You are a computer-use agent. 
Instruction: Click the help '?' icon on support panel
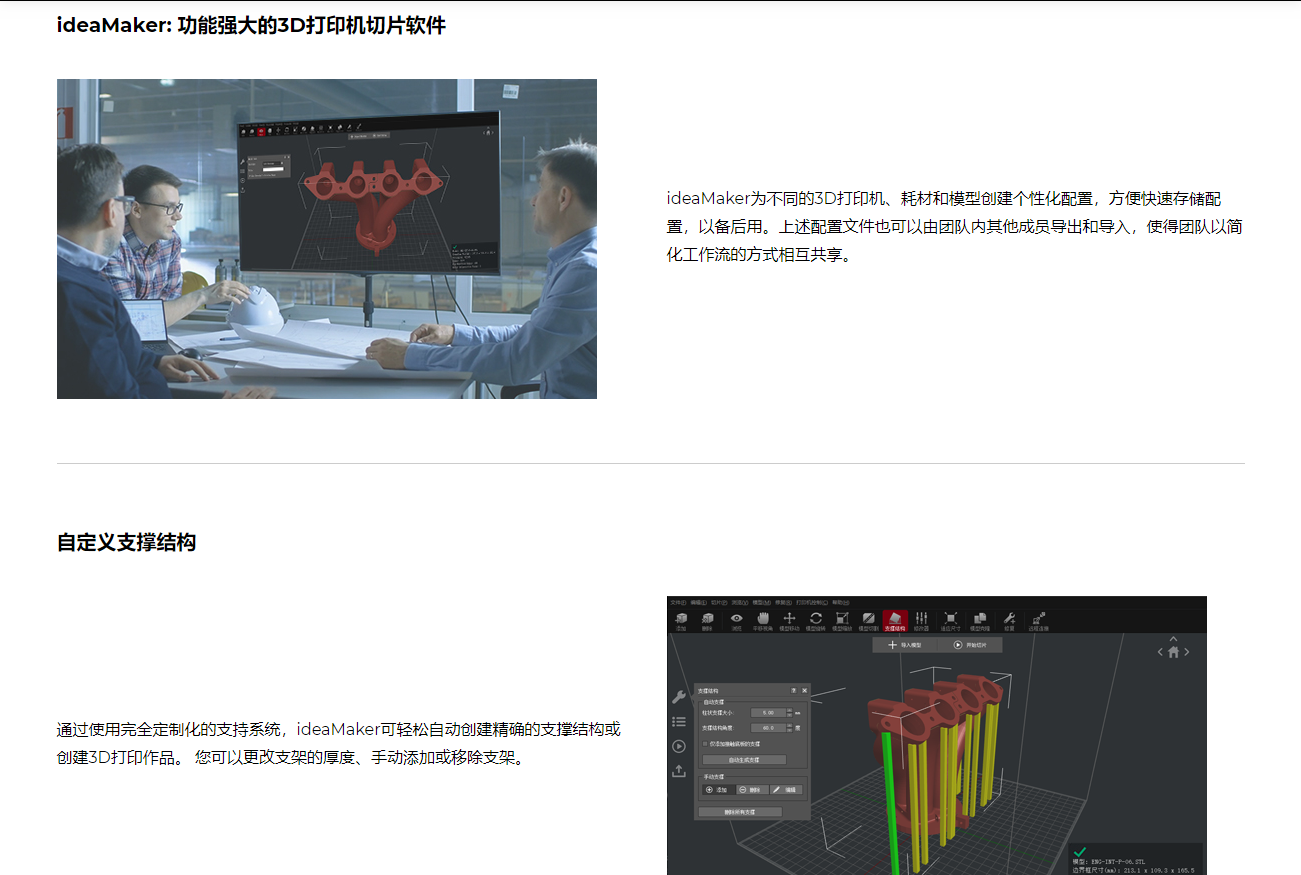794,691
